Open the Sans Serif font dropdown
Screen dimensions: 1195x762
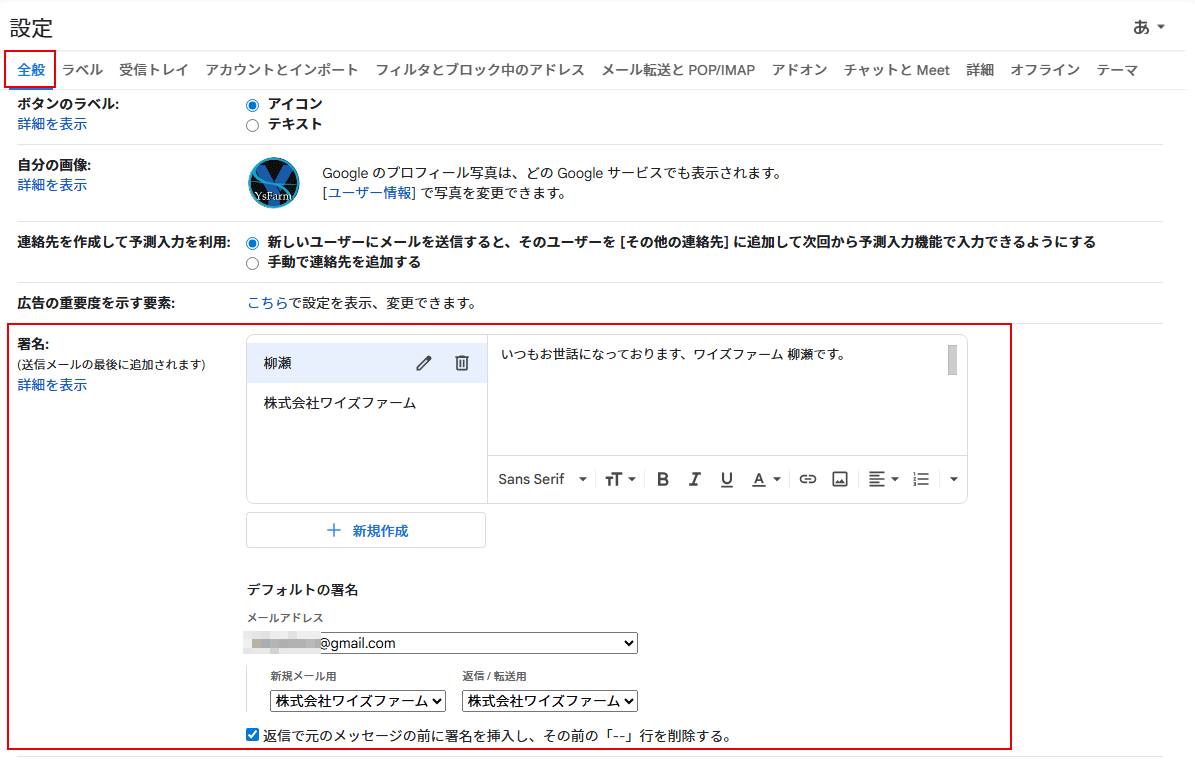[542, 480]
